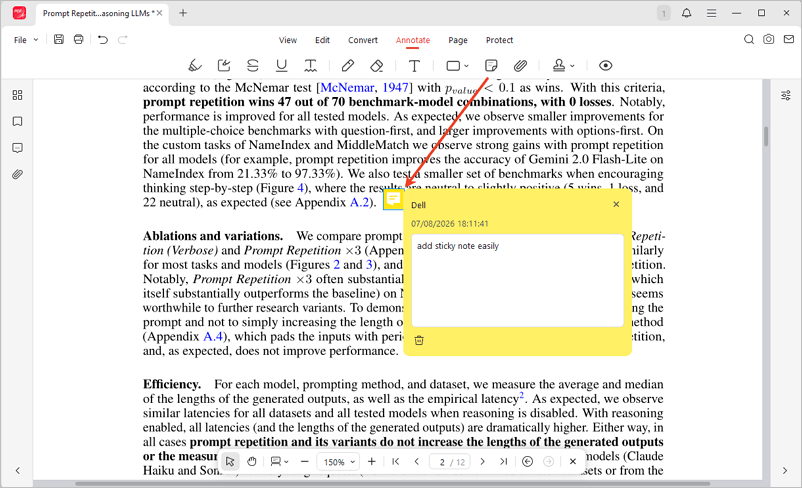Zoom in with the plus button

point(372,461)
